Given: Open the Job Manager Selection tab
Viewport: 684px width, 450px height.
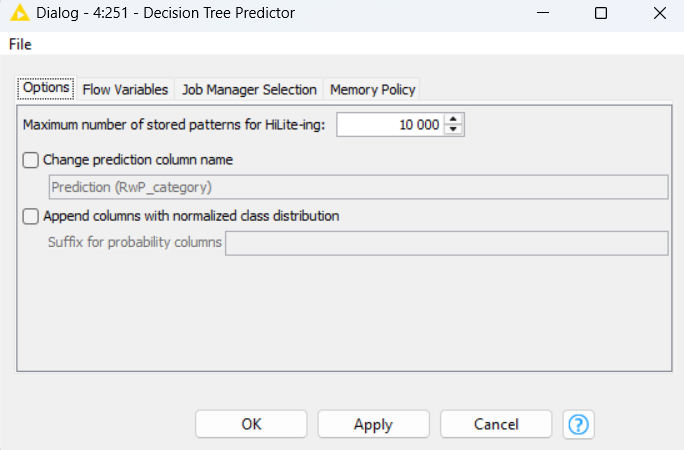Looking at the screenshot, I should pos(249,89).
